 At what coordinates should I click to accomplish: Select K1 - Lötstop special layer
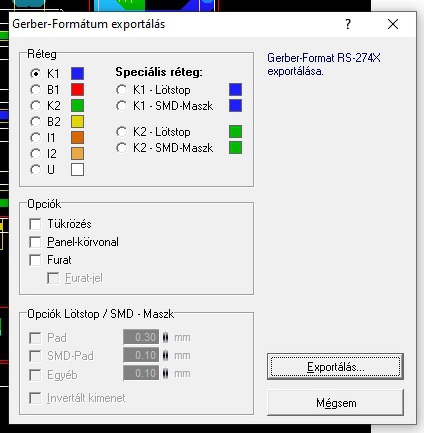tap(121, 90)
